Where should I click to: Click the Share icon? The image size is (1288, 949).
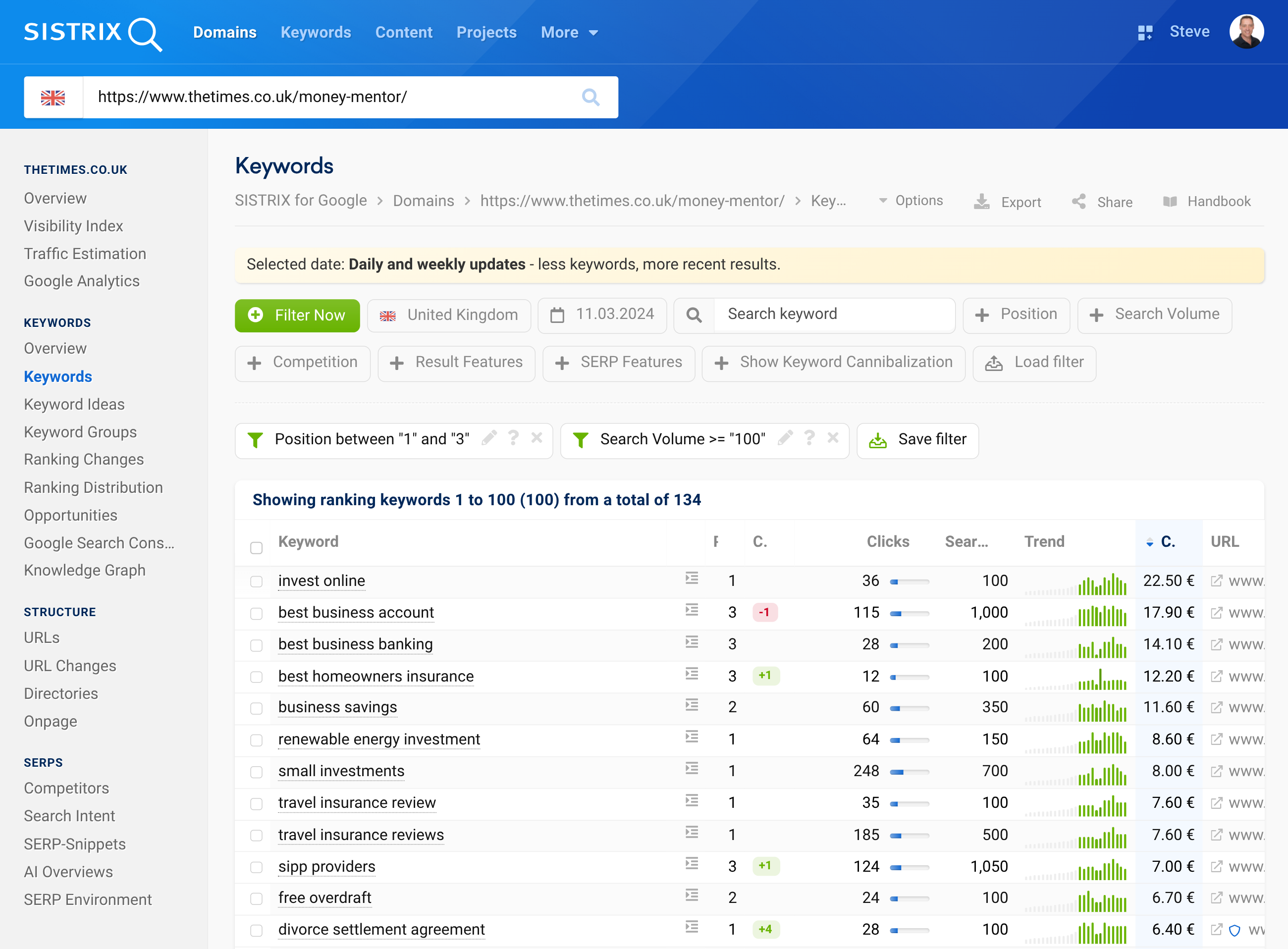(1079, 202)
